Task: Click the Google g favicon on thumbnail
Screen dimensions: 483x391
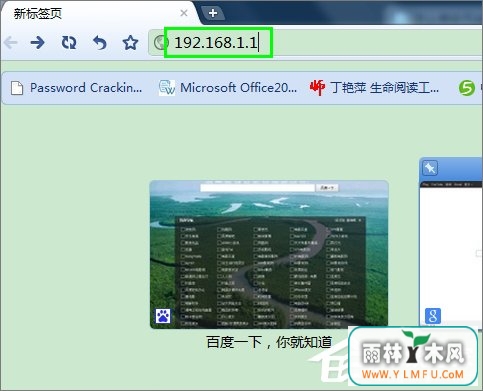Action: click(433, 316)
